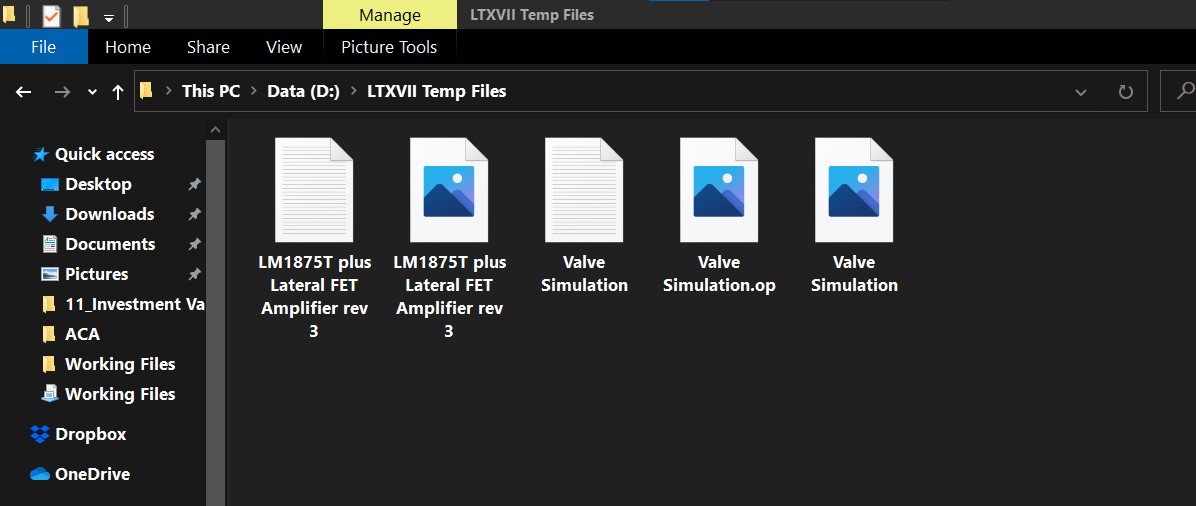Click LTXVII Temp Files breadcrumb segment
Screen dimensions: 1196x506
(x=436, y=91)
